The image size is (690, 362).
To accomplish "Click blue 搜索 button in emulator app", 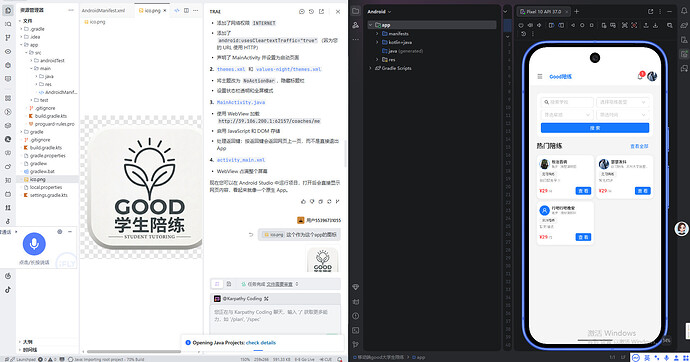I will [x=595, y=128].
